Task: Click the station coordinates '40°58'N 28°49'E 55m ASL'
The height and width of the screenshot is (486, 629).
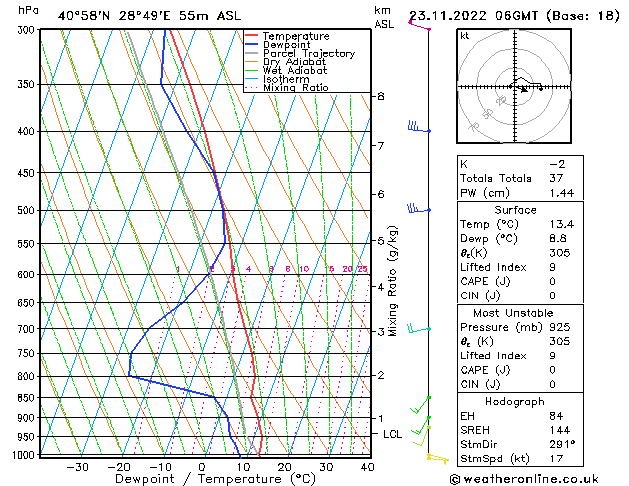Action: tap(149, 16)
